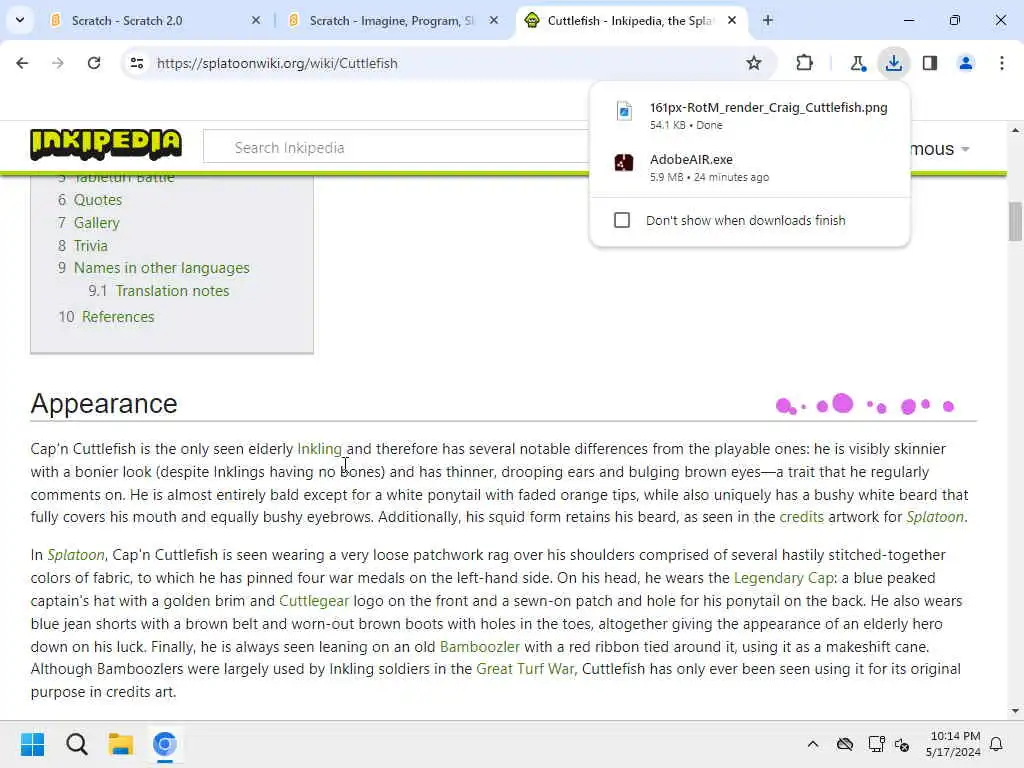Open the side panel icon

click(930, 63)
